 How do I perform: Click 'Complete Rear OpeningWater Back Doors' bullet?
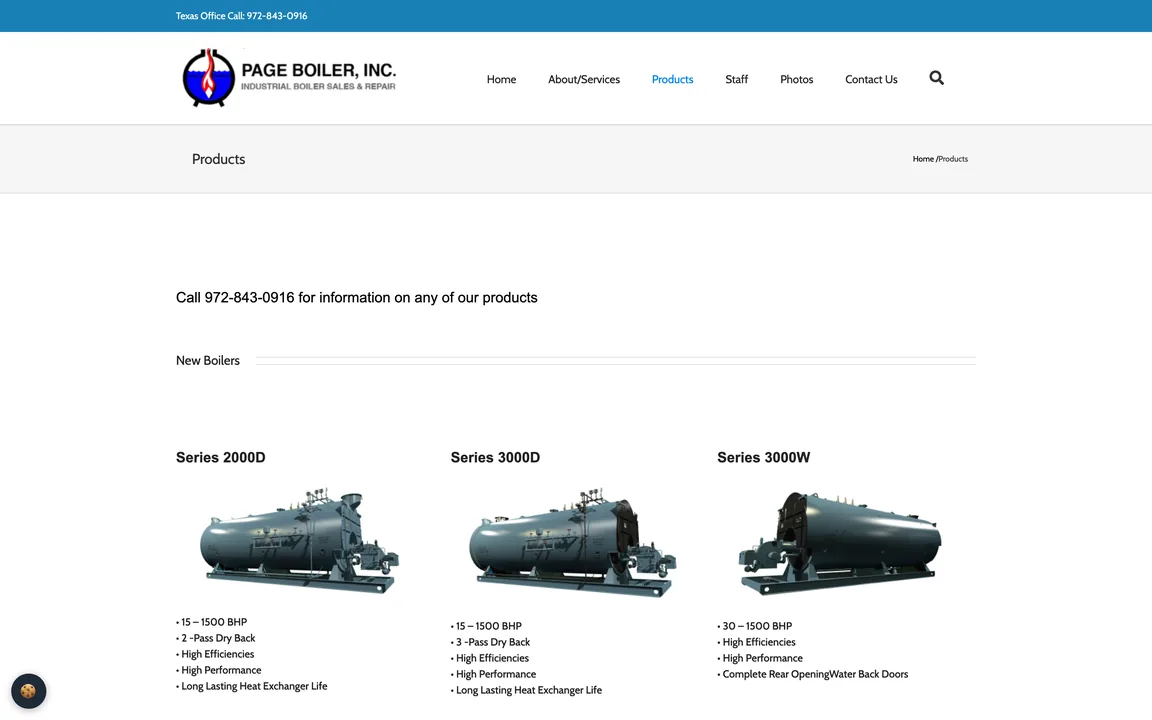click(815, 674)
